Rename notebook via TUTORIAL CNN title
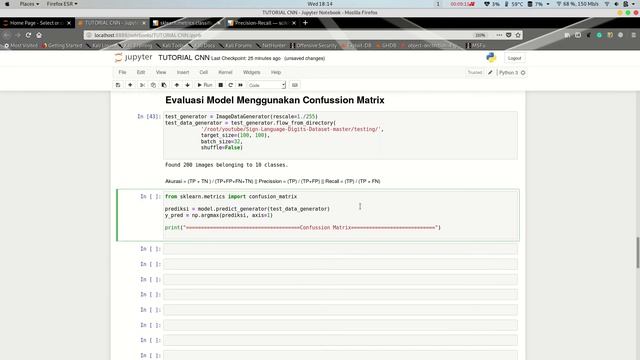Image resolution: width=640 pixels, height=360 pixels. coord(184,58)
